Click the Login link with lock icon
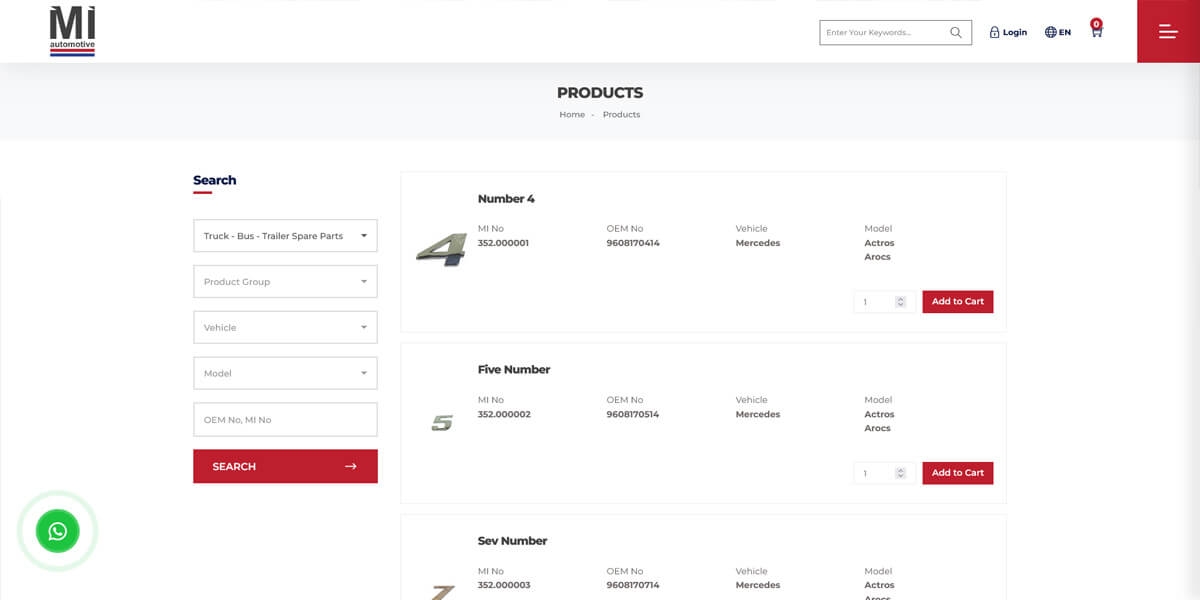1200x600 pixels. [1008, 32]
